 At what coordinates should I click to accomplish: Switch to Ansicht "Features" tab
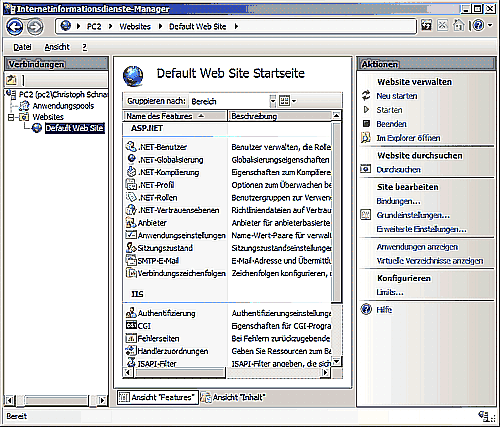click(x=158, y=397)
